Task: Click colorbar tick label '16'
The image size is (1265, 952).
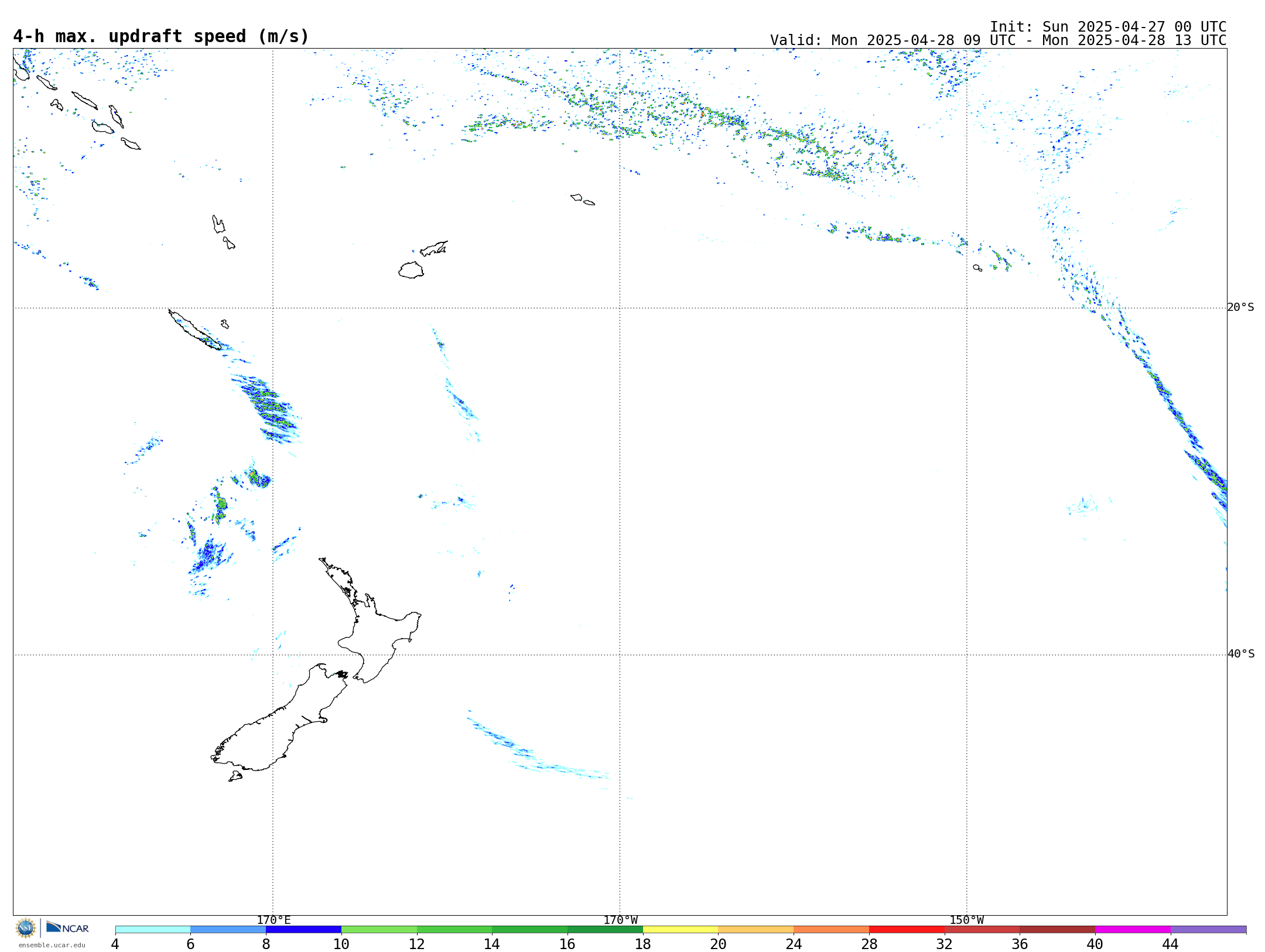Action: click(567, 944)
